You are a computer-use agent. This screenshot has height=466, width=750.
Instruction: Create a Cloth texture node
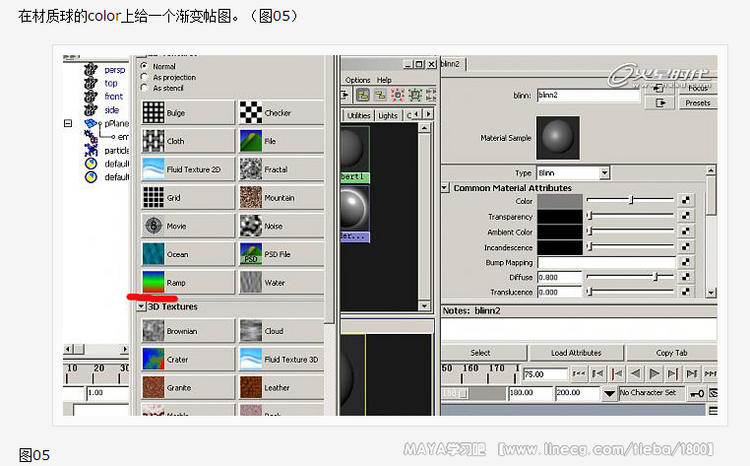(x=188, y=141)
